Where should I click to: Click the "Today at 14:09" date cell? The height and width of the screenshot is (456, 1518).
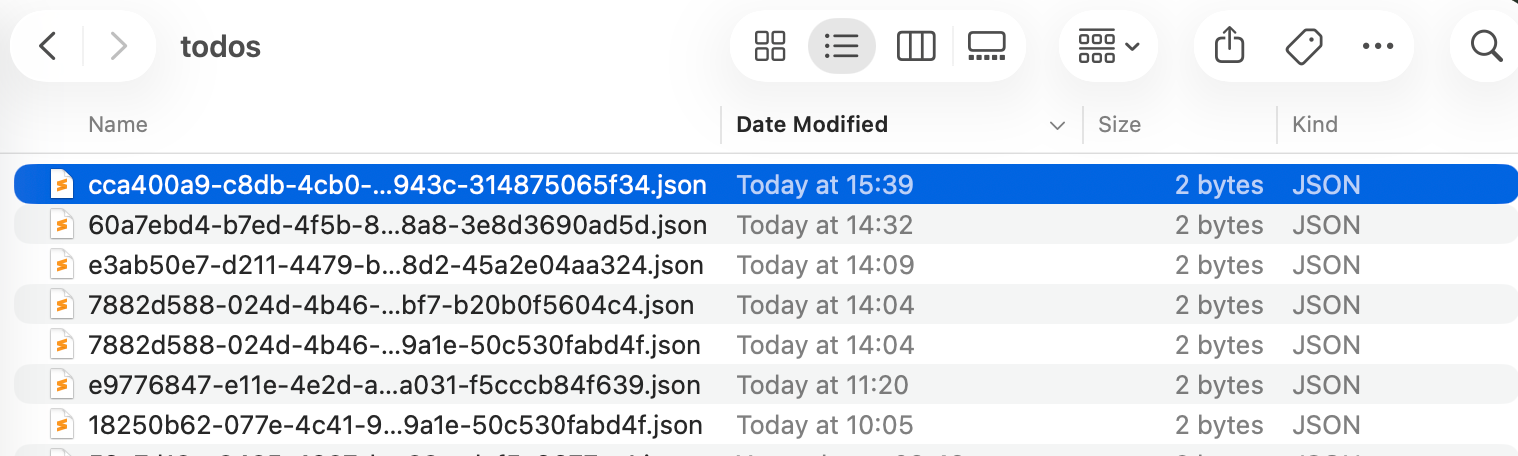click(825, 265)
